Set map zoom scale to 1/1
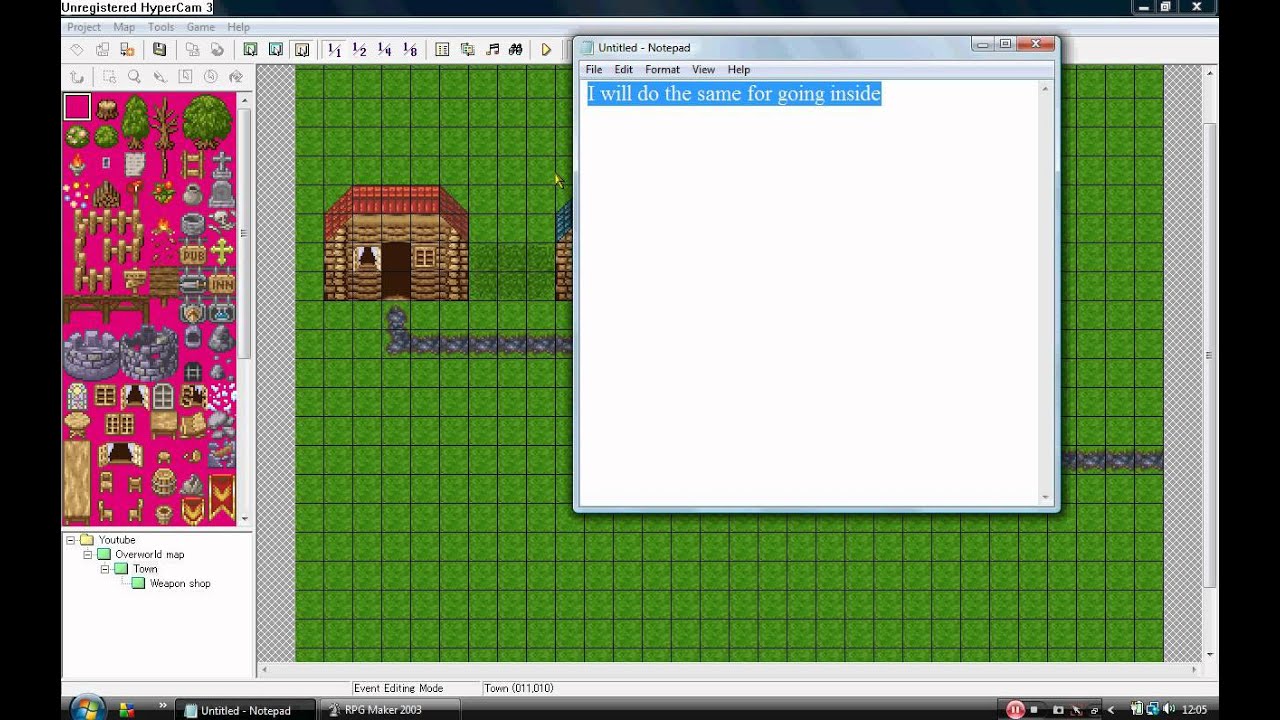The height and width of the screenshot is (720, 1280). point(334,49)
